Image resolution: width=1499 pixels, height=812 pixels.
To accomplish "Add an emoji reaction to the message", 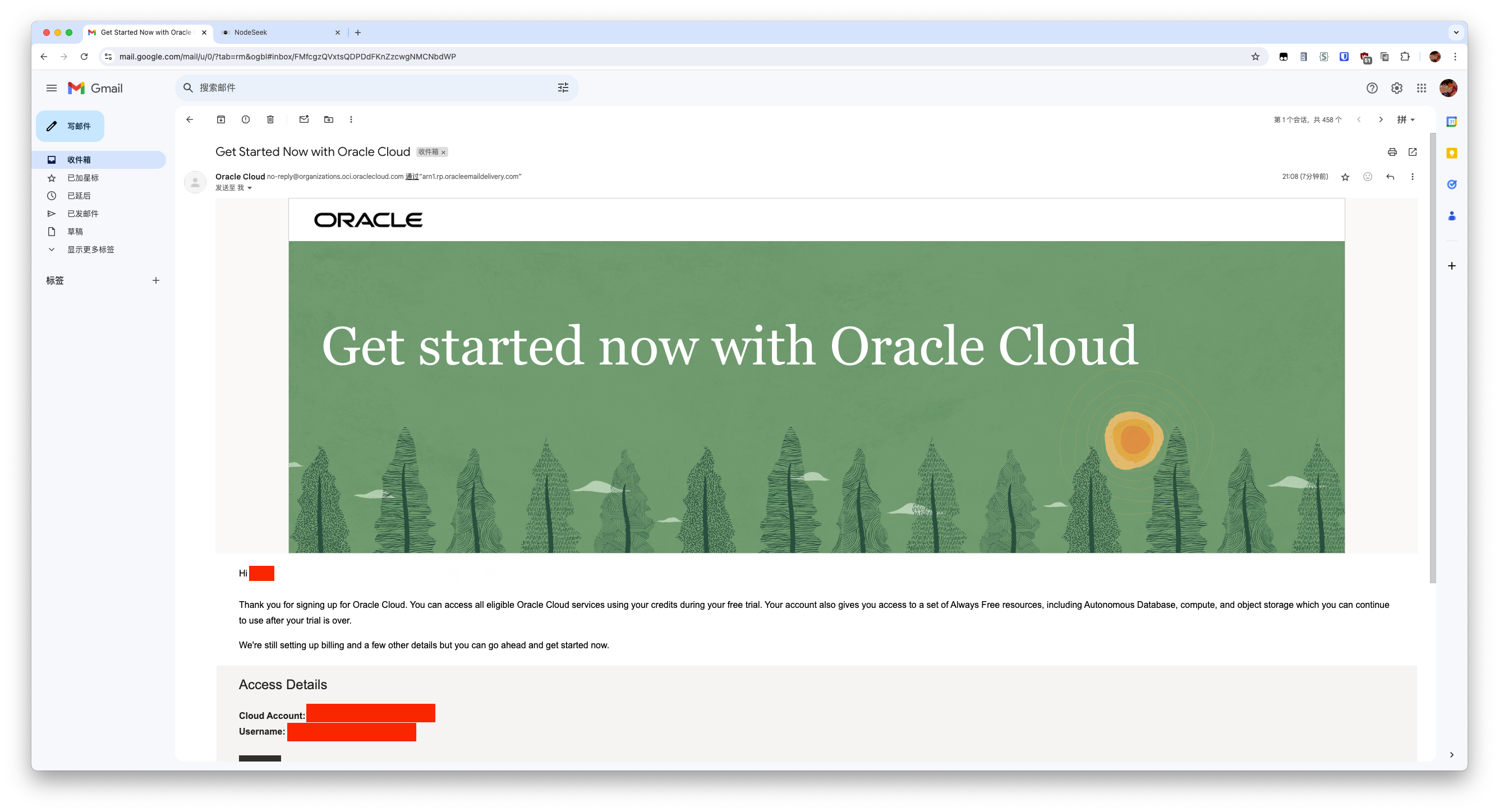I will pyautogui.click(x=1368, y=177).
